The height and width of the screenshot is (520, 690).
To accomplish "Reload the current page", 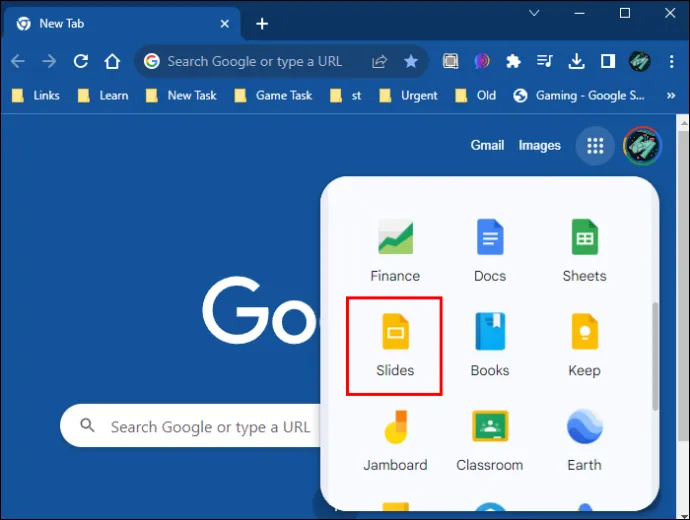I will [x=81, y=61].
